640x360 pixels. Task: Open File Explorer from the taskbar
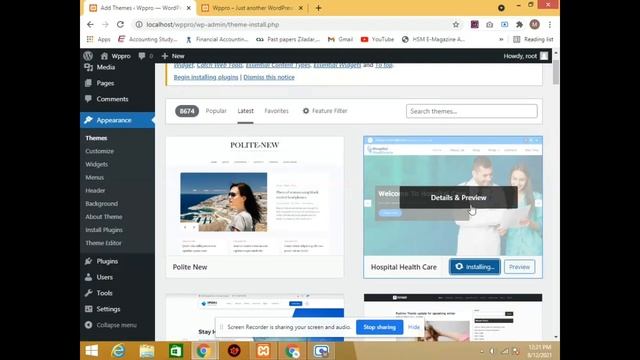click(147, 351)
